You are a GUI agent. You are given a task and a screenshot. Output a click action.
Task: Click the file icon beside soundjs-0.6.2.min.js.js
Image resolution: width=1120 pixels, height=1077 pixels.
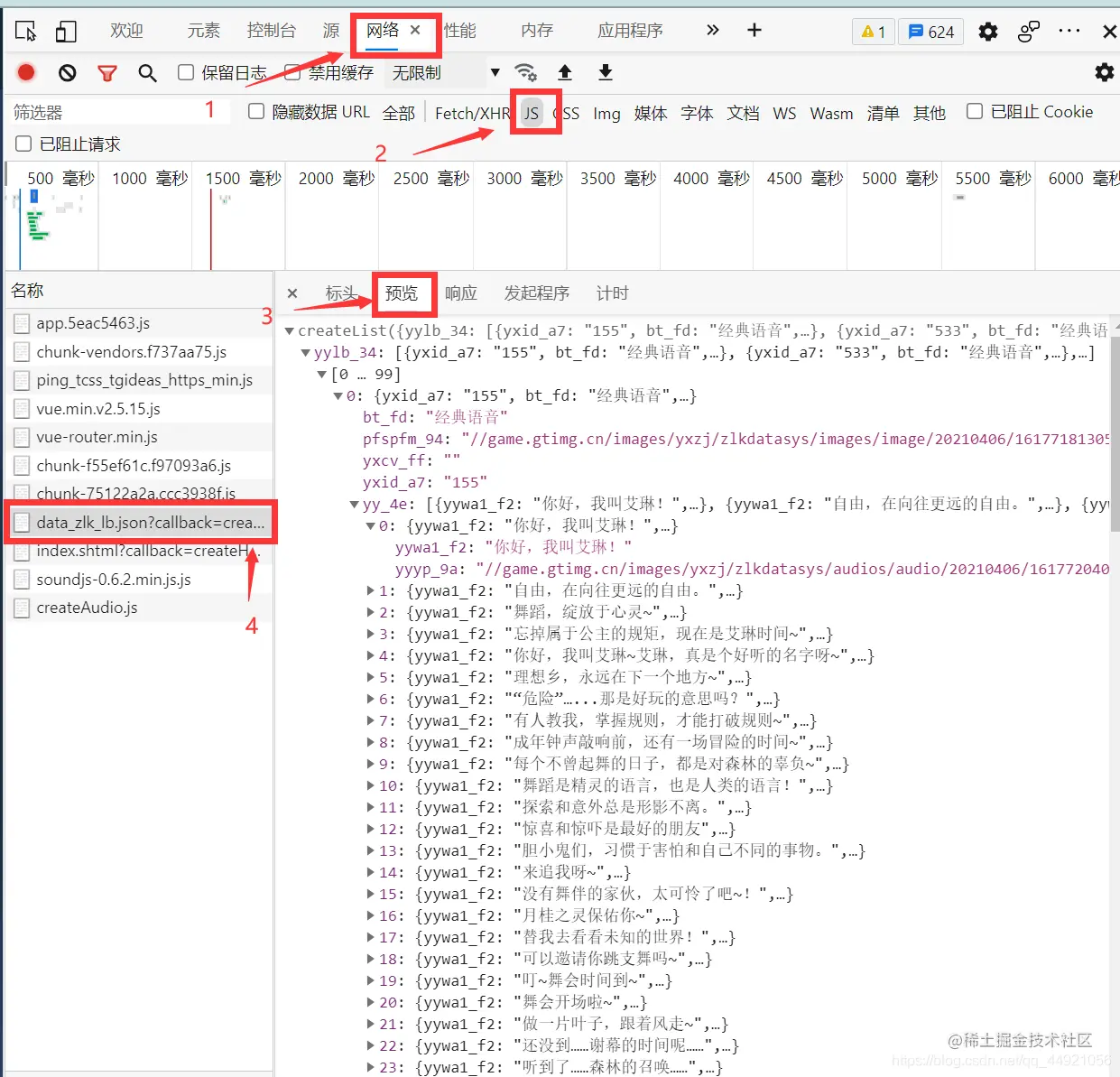(x=22, y=580)
